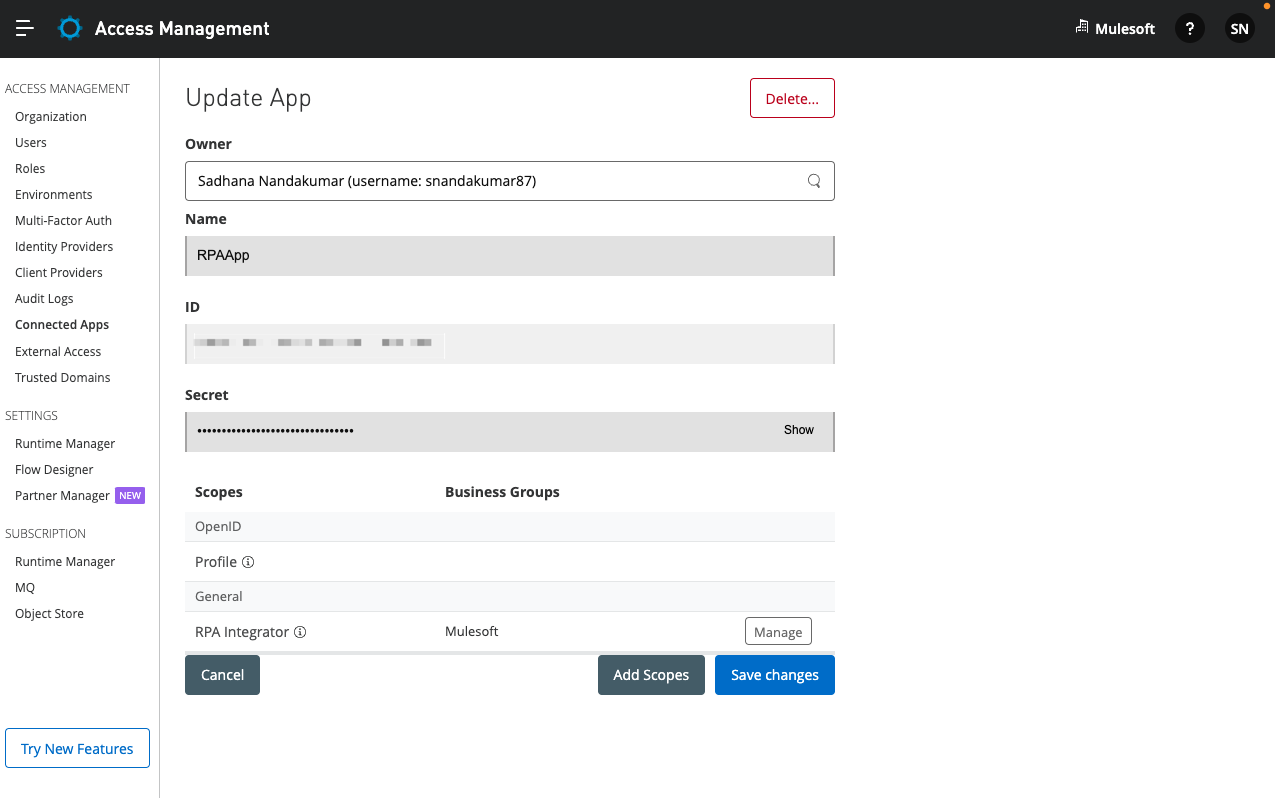Click the Cancel button
The width and height of the screenshot is (1275, 798).
[x=222, y=675]
